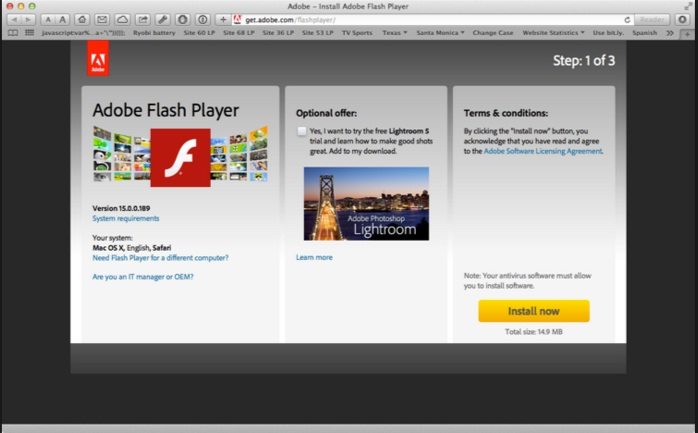Open the Site 60 LP bookmark
Screen dimensions: 698x433
[x=199, y=33]
